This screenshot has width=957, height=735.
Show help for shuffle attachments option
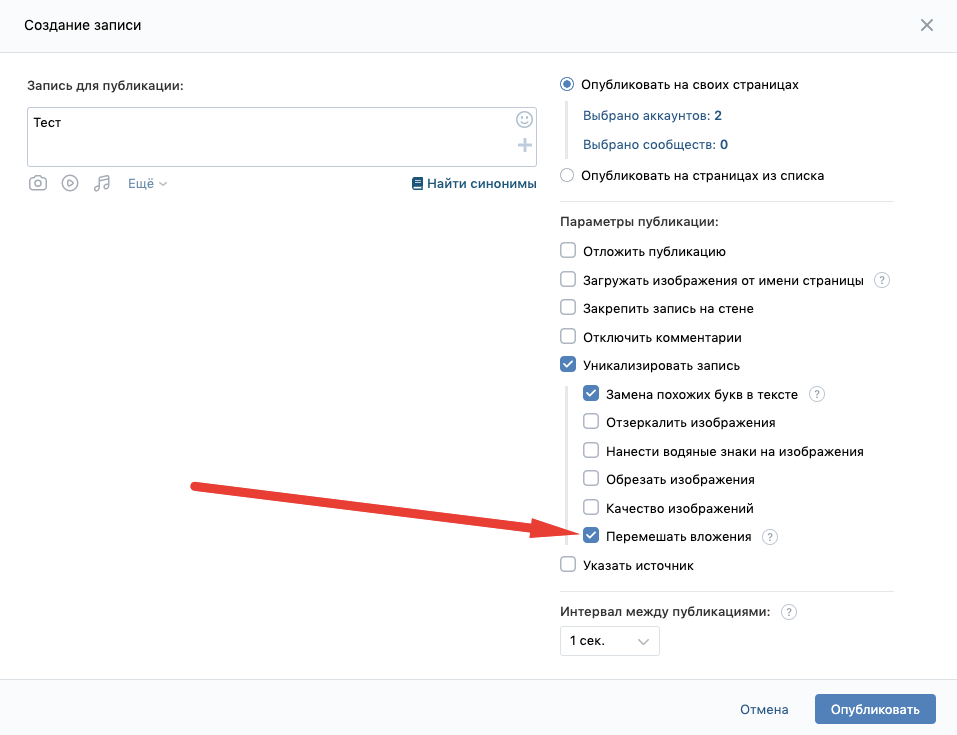tap(770, 537)
